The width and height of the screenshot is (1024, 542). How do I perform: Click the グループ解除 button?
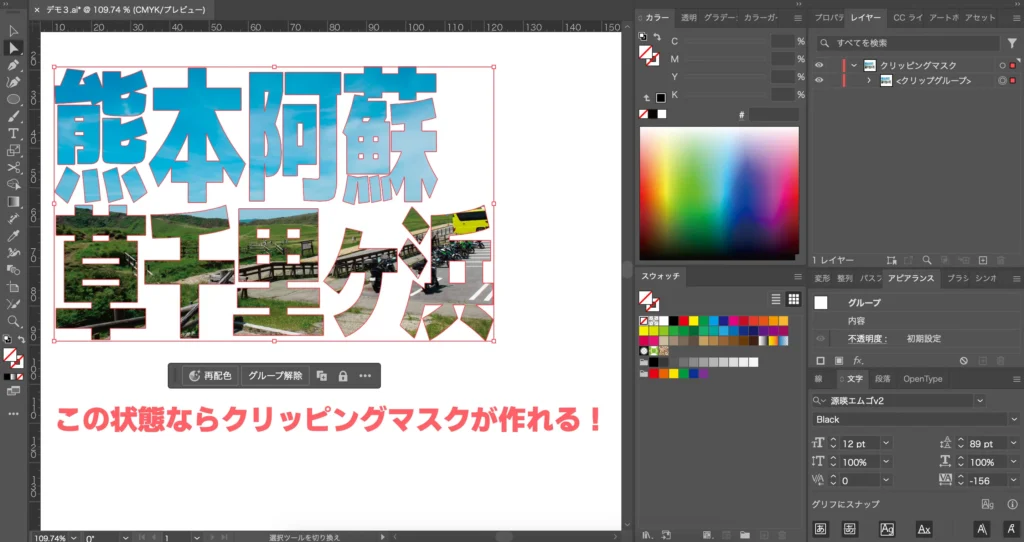point(276,376)
